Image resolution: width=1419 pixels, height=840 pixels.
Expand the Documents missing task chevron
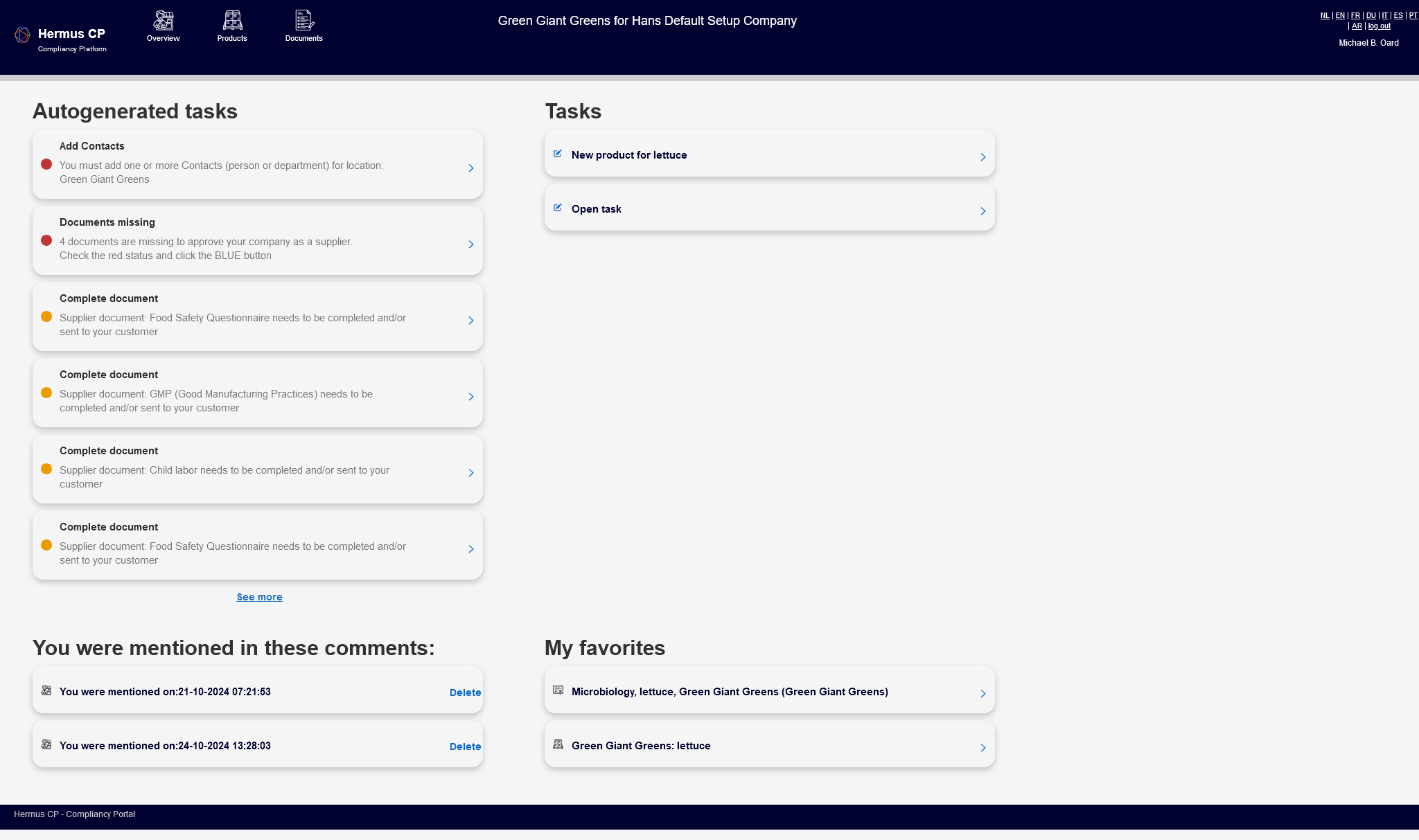471,244
